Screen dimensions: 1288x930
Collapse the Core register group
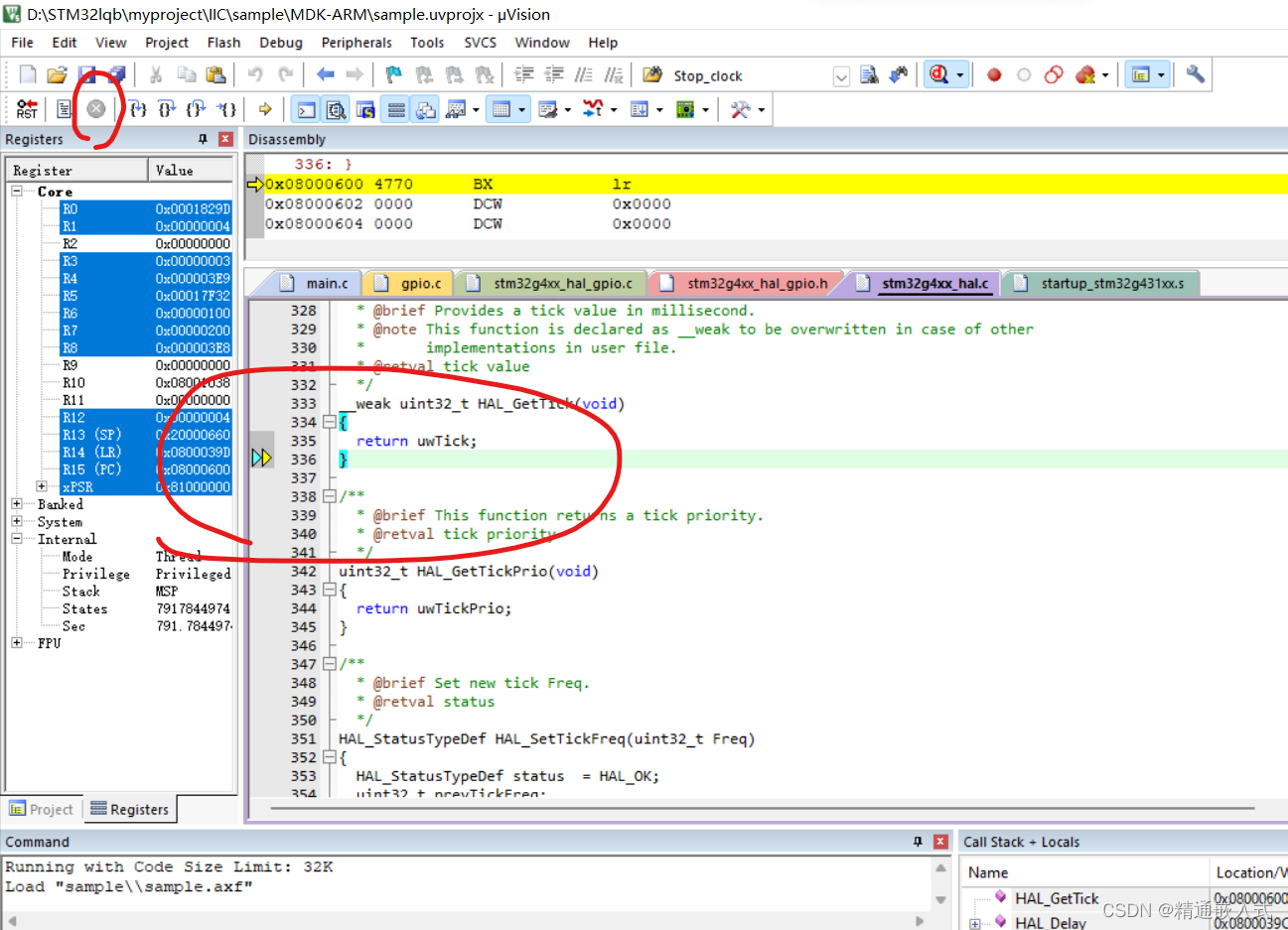coord(17,191)
